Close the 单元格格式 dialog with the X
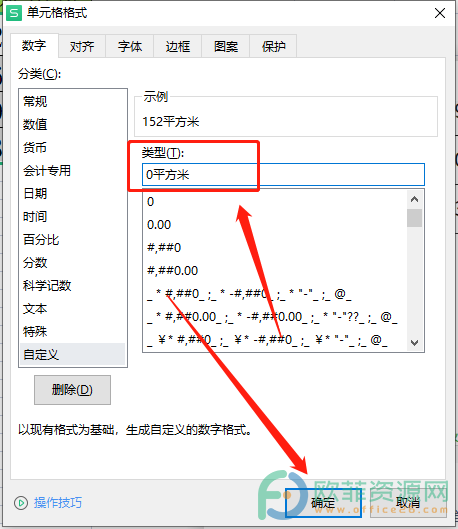 click(x=440, y=13)
